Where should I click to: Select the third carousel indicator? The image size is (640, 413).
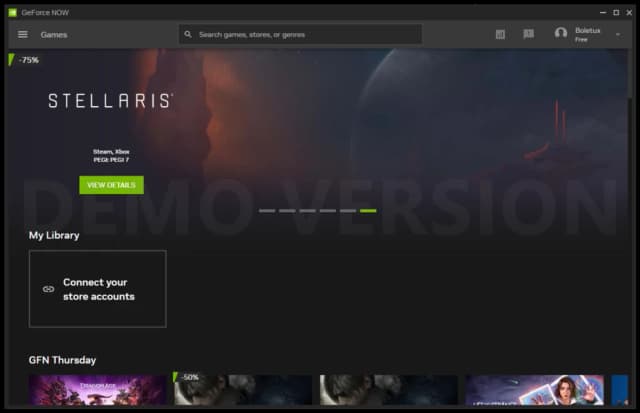[307, 211]
